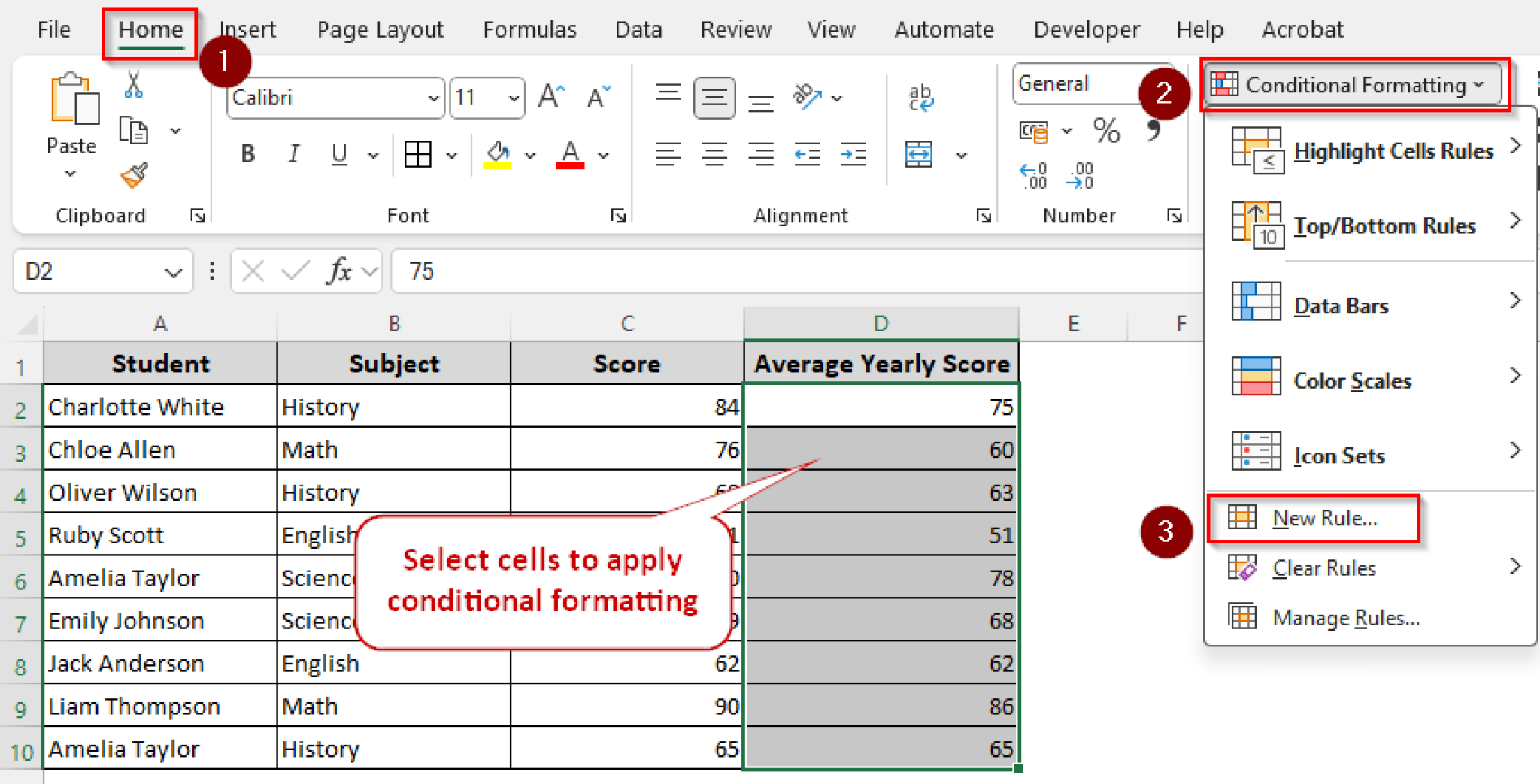This screenshot has height=784, width=1540.
Task: Open the Conditional Formatting button
Action: 1354,85
